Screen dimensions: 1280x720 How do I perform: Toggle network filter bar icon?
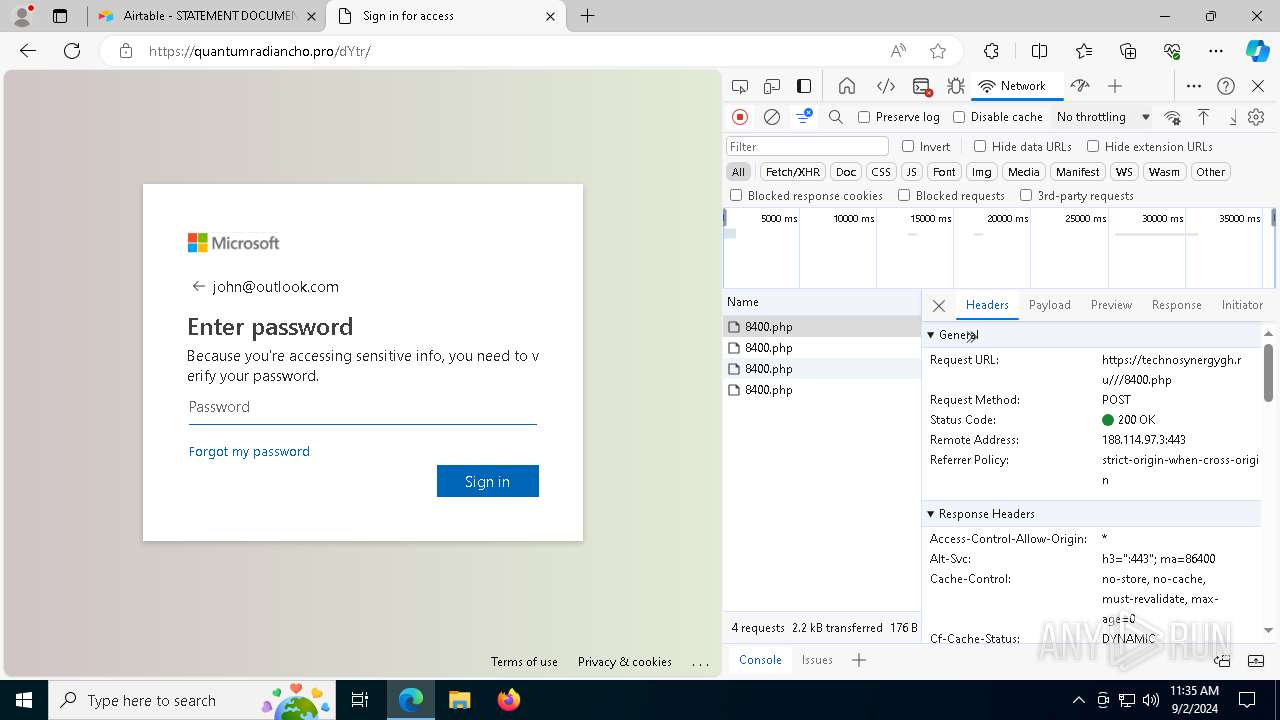[804, 117]
